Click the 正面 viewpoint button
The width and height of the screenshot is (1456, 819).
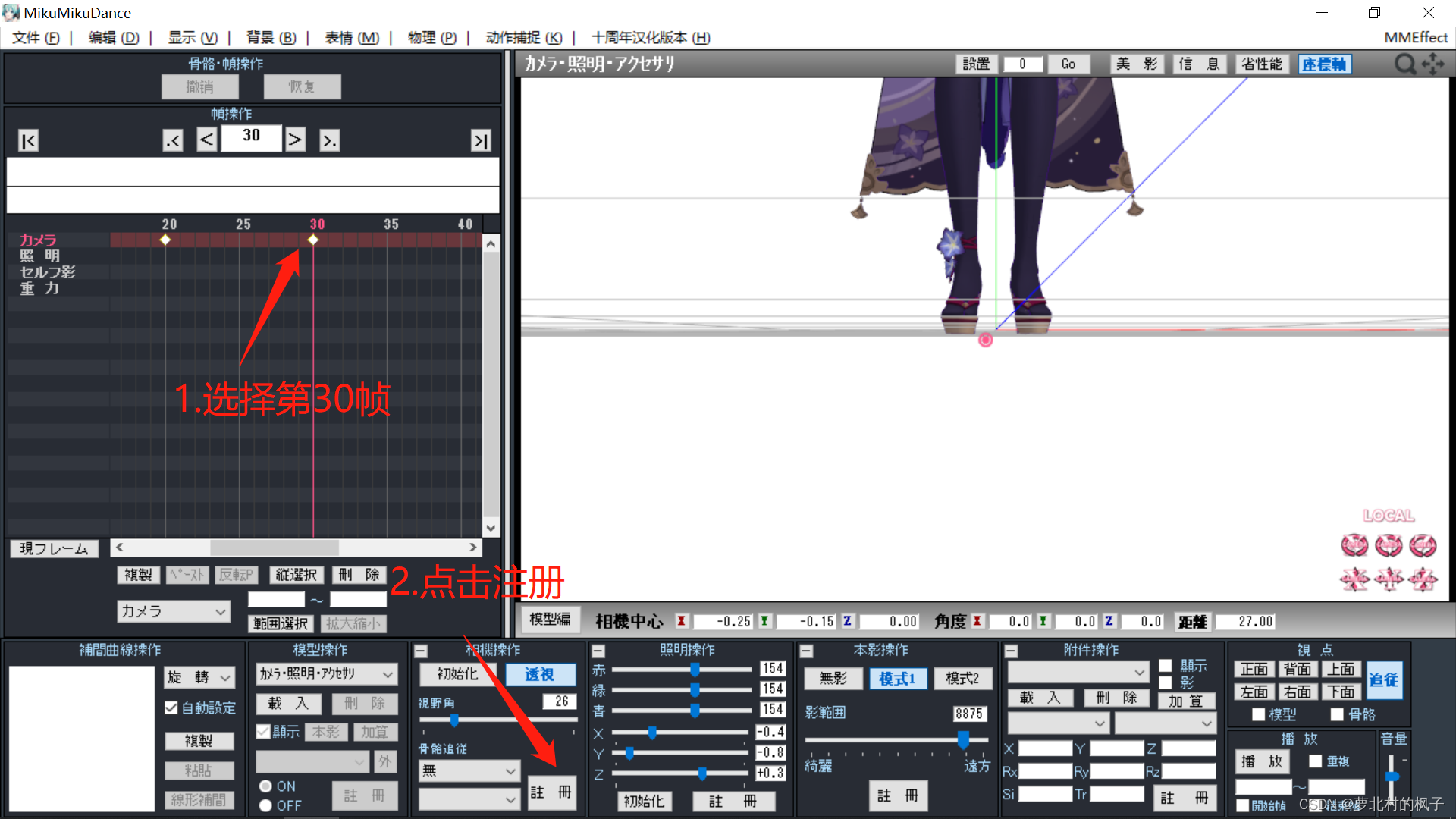click(1254, 669)
